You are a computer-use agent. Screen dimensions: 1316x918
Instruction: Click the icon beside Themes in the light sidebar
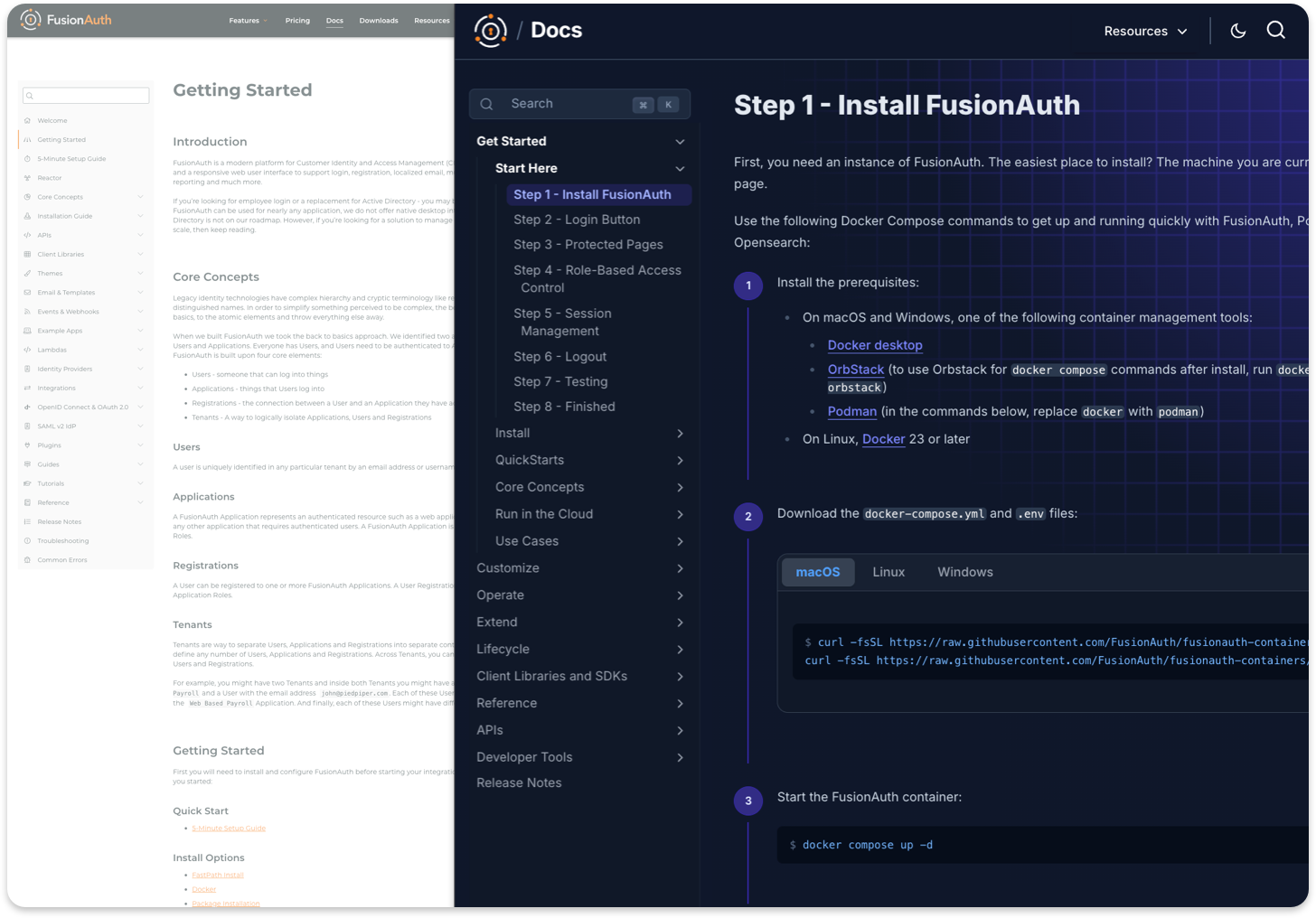(x=28, y=274)
